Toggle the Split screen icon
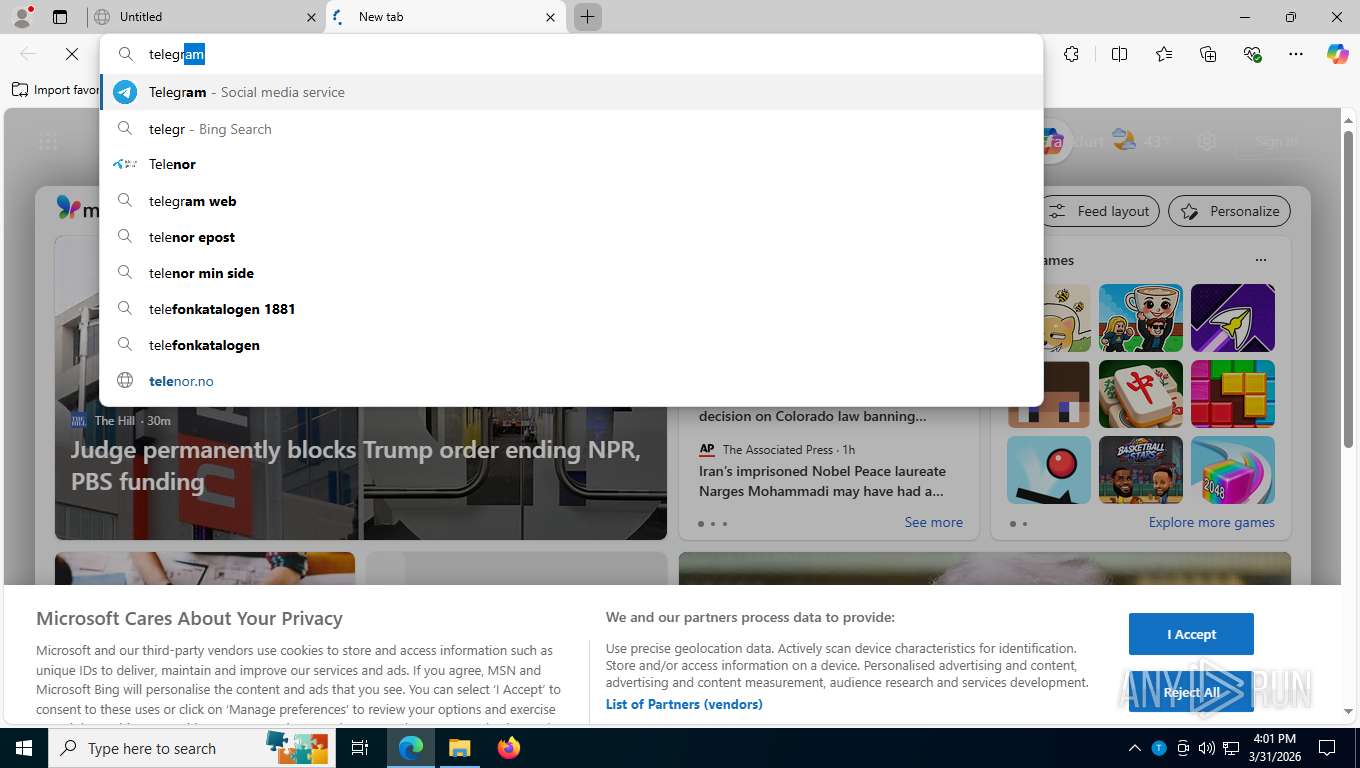The width and height of the screenshot is (1360, 768). coord(1119,54)
